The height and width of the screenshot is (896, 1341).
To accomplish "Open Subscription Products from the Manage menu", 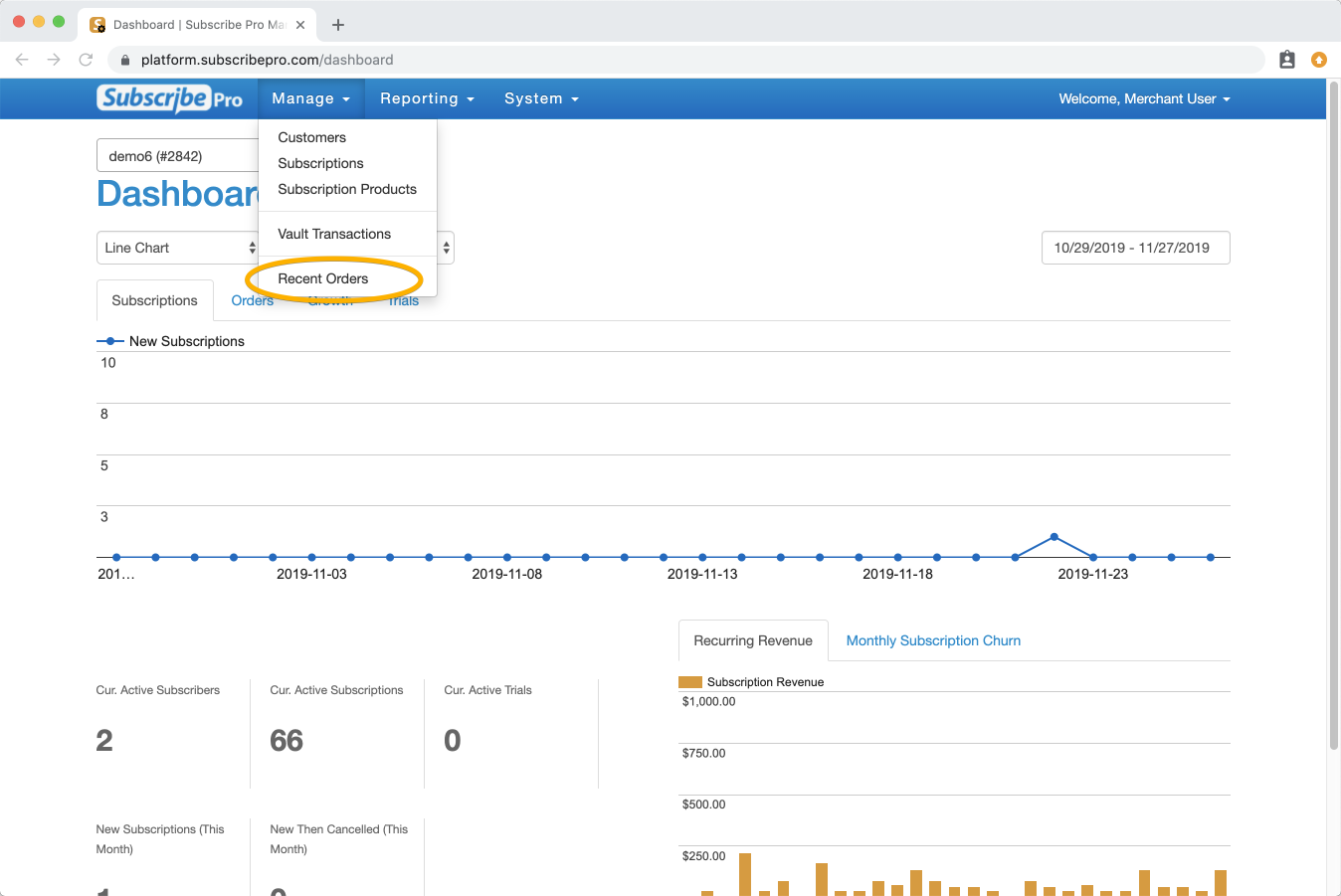I will tap(347, 189).
